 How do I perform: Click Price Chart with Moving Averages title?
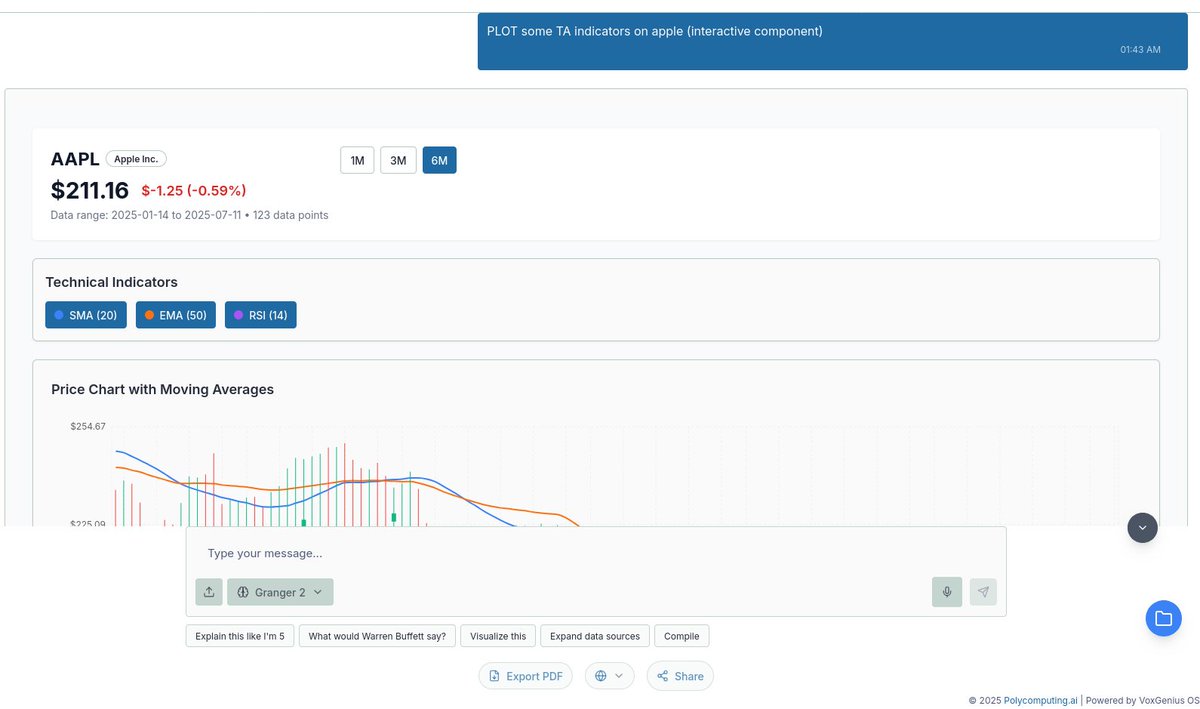(162, 389)
